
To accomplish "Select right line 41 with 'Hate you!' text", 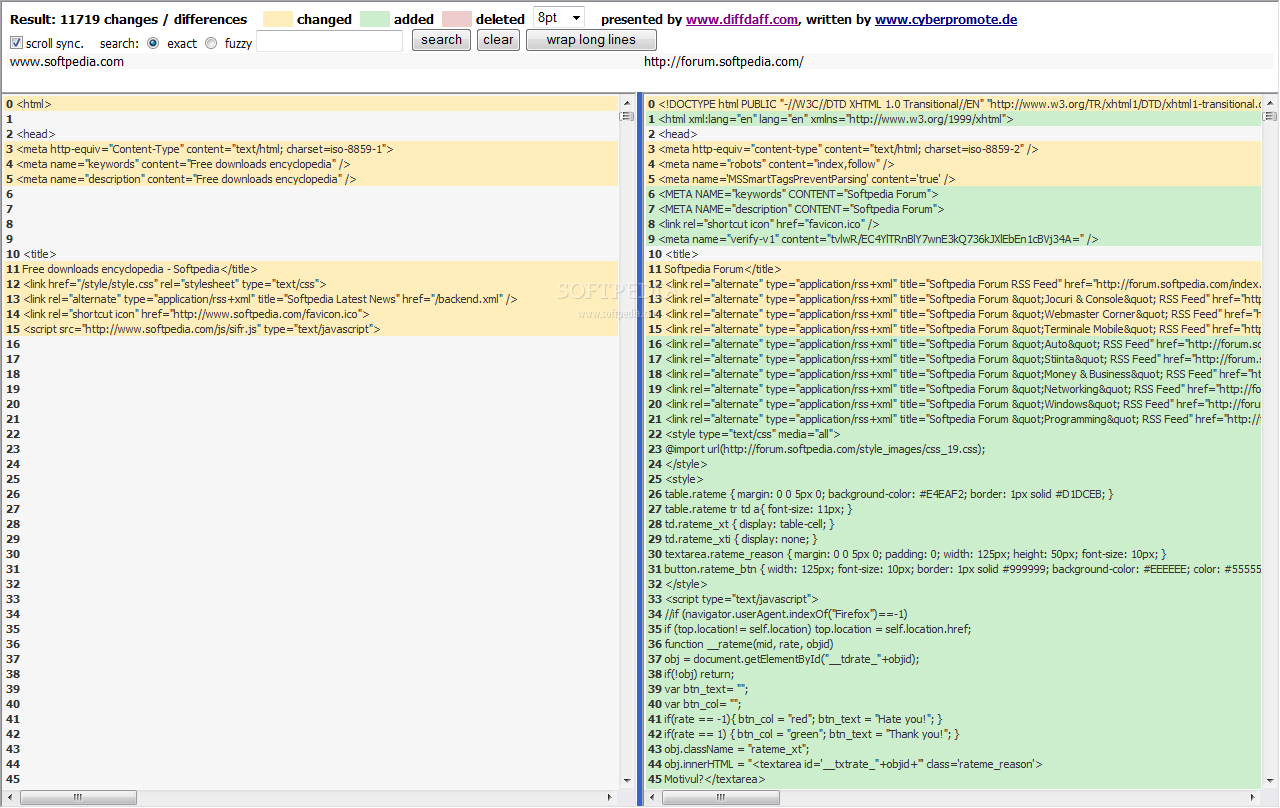I will click(x=953, y=719).
